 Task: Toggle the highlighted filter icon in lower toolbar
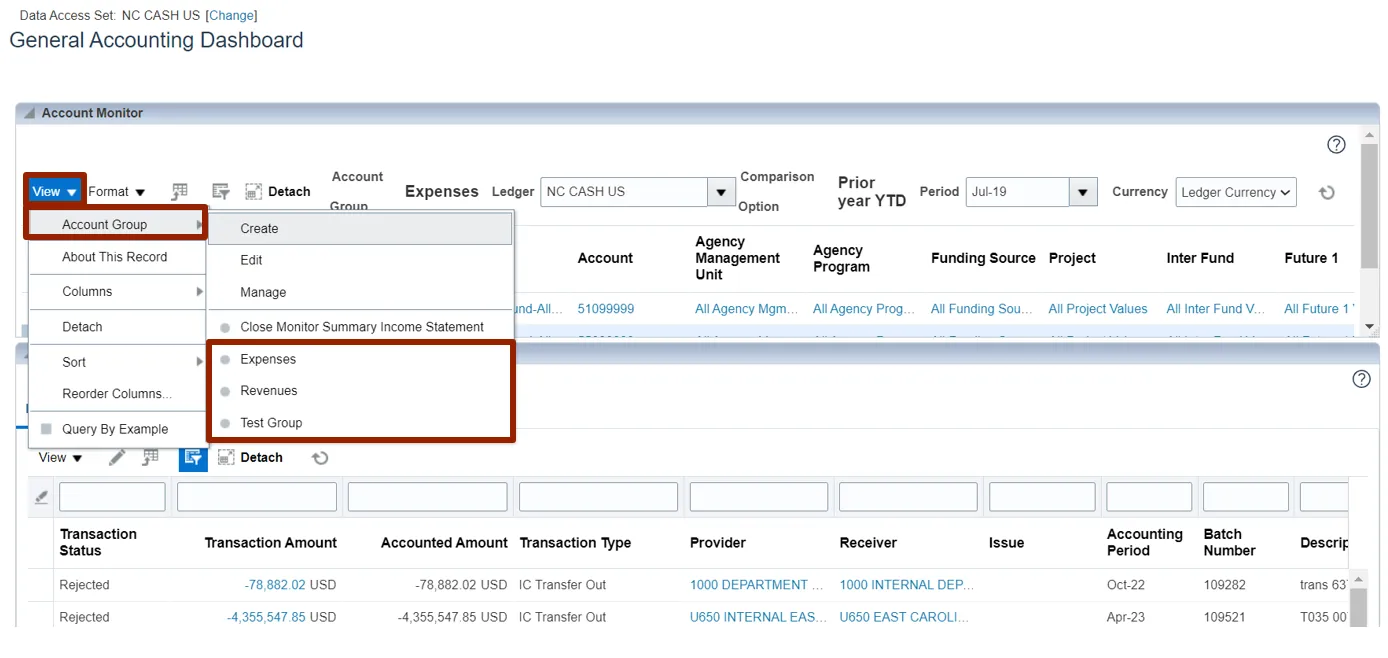coord(193,458)
